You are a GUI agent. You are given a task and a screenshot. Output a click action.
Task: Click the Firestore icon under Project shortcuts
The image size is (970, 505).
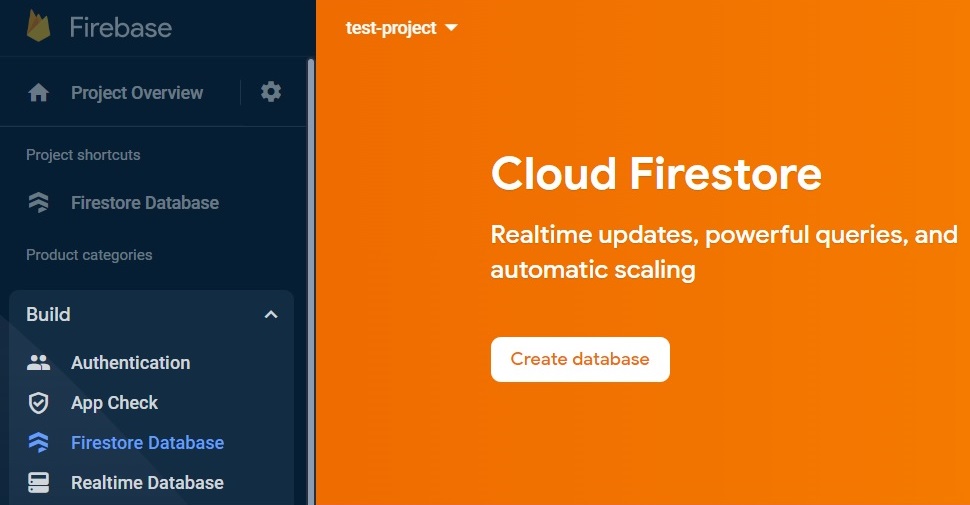pos(38,202)
